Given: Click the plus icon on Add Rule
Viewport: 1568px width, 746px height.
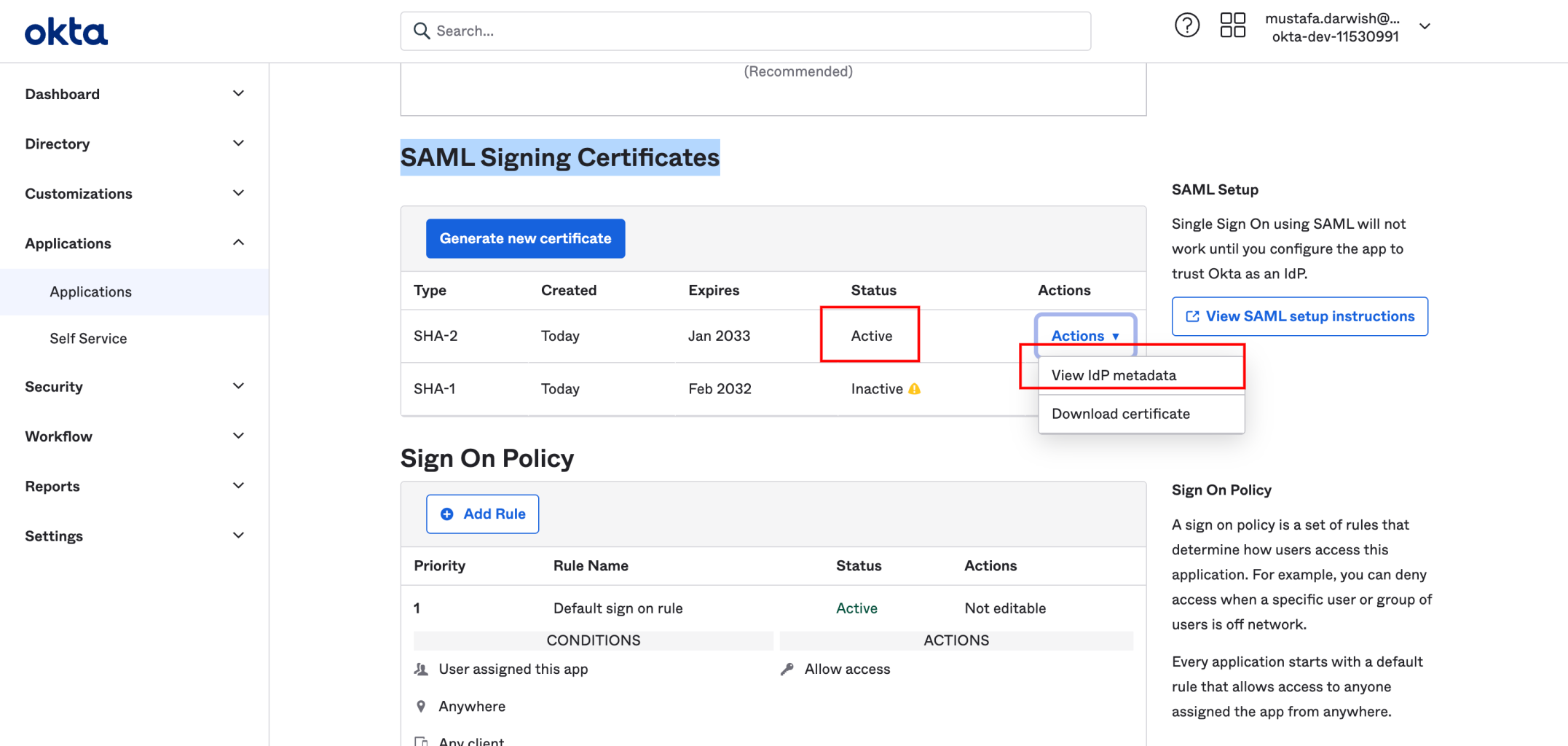Looking at the screenshot, I should point(447,514).
